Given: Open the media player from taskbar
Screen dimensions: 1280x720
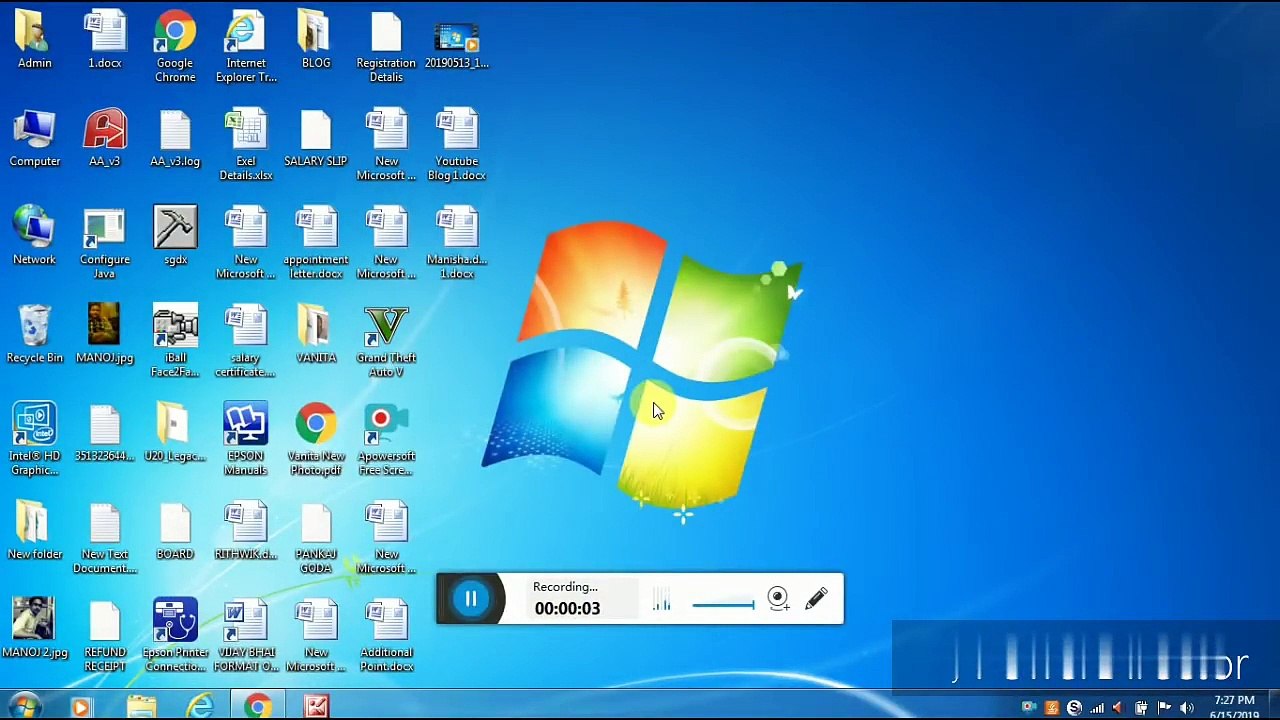Looking at the screenshot, I should coord(80,707).
